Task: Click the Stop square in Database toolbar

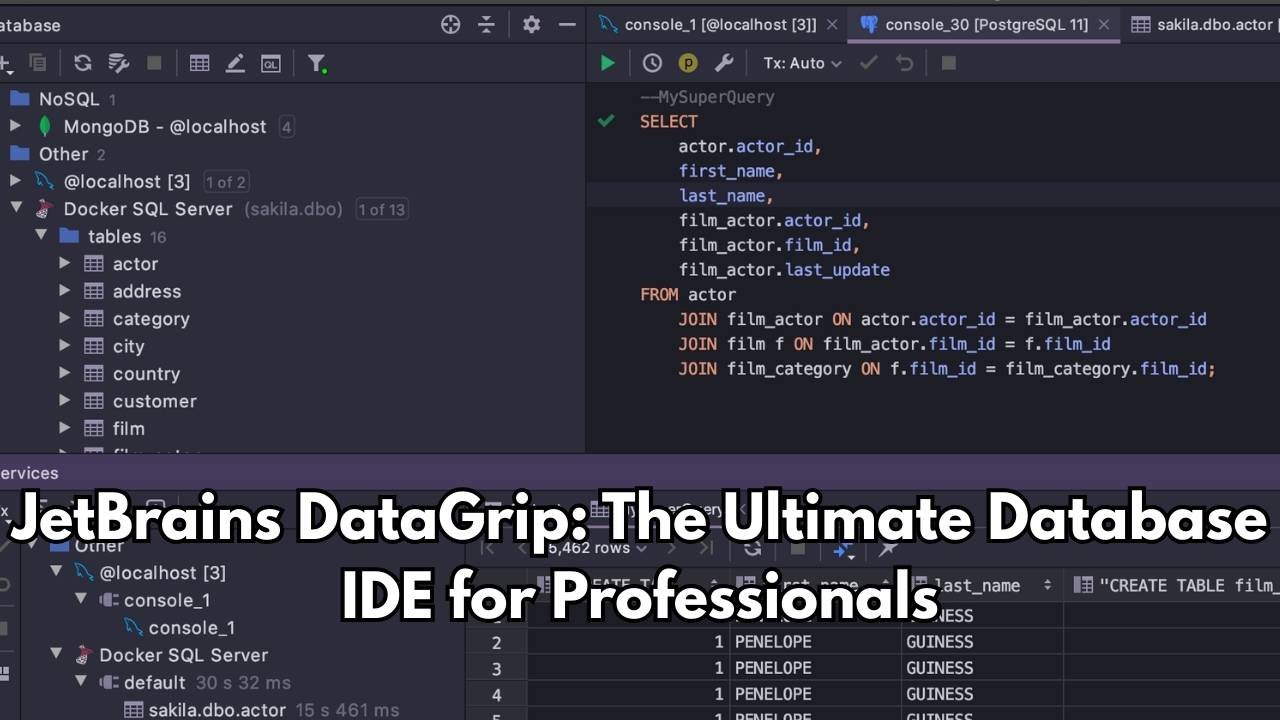Action: tap(154, 63)
